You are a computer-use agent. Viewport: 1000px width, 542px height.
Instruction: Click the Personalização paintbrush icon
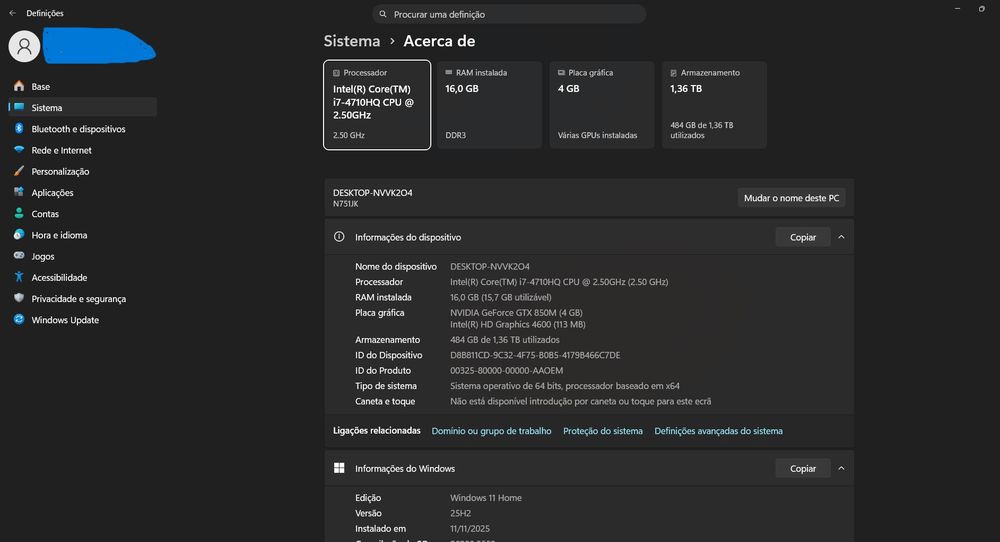click(19, 171)
